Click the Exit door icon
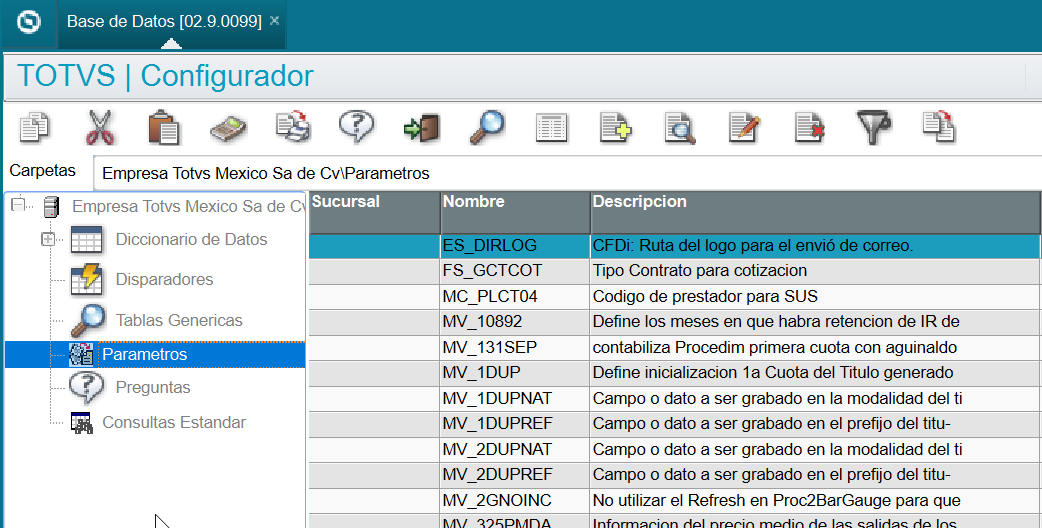This screenshot has width=1042, height=528. (421, 128)
